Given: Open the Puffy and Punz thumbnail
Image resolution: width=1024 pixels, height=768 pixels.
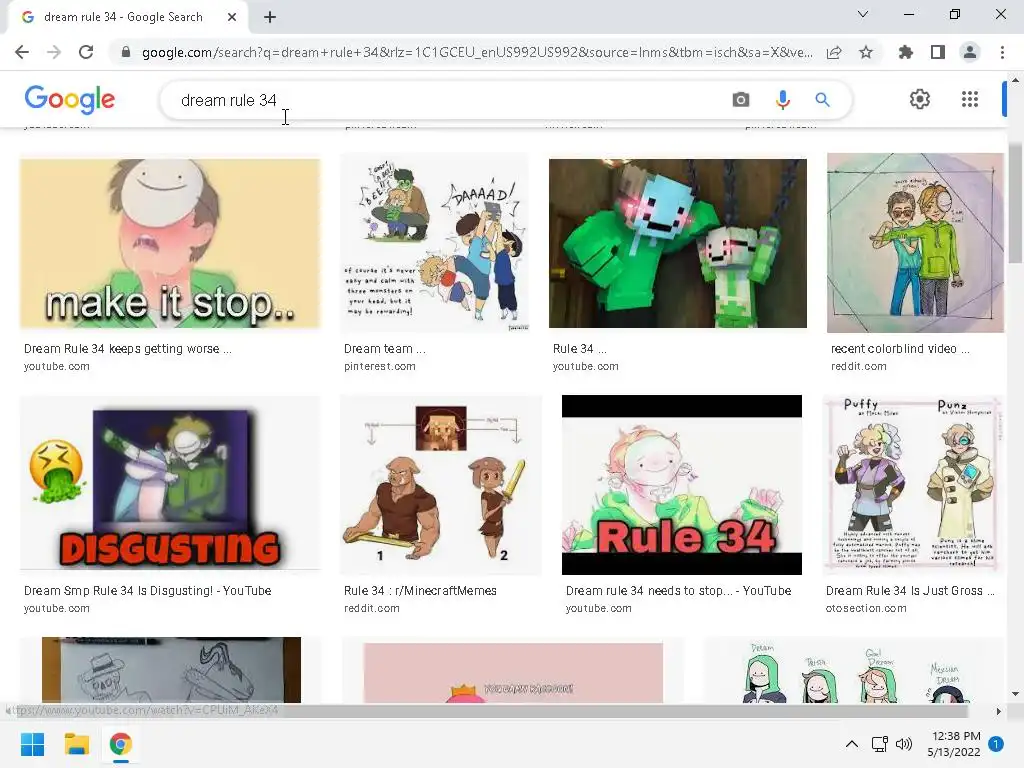Looking at the screenshot, I should click(914, 485).
